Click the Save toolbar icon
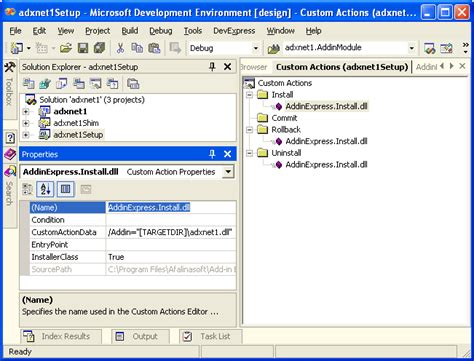Screen dimensions: 474x361 [x=83, y=48]
